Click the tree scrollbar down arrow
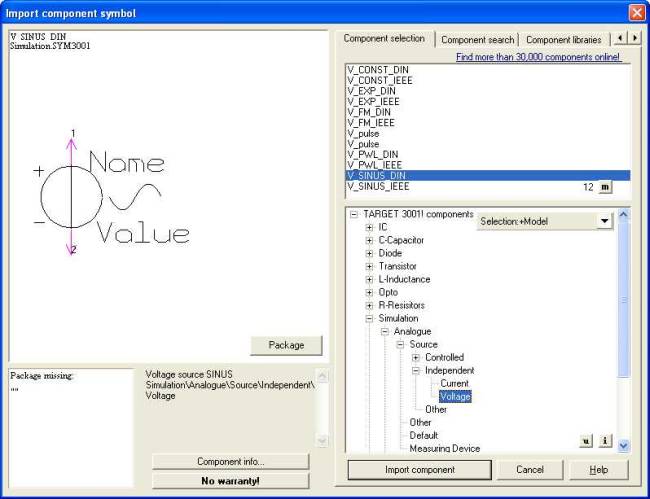Screen dimensions: 650x499 coord(623,446)
